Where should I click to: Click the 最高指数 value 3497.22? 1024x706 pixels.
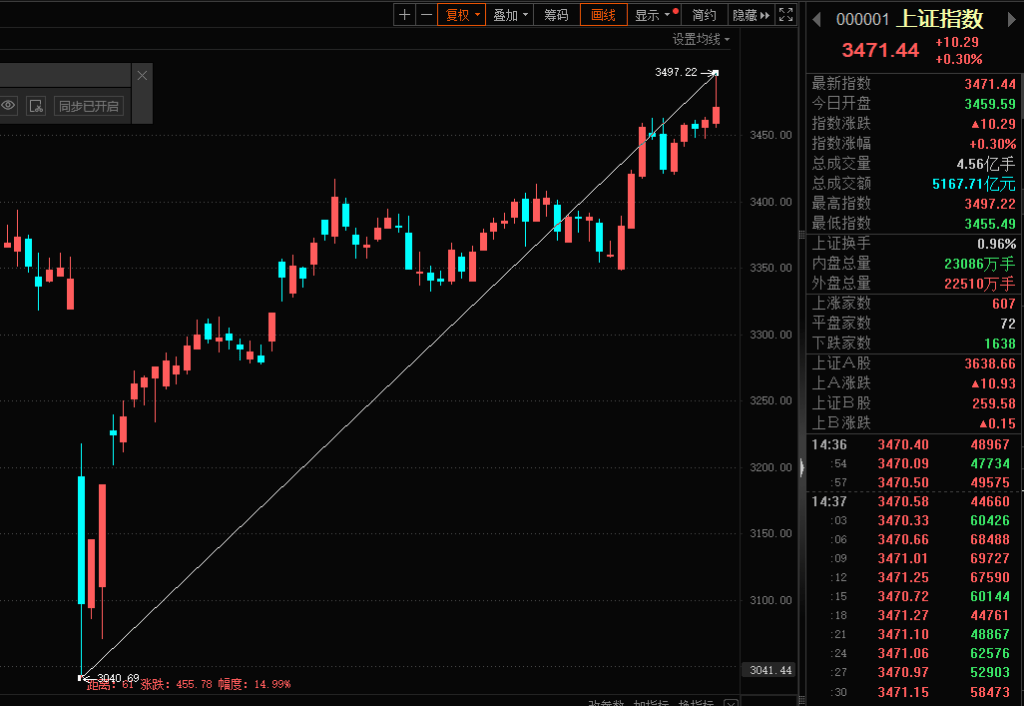990,204
